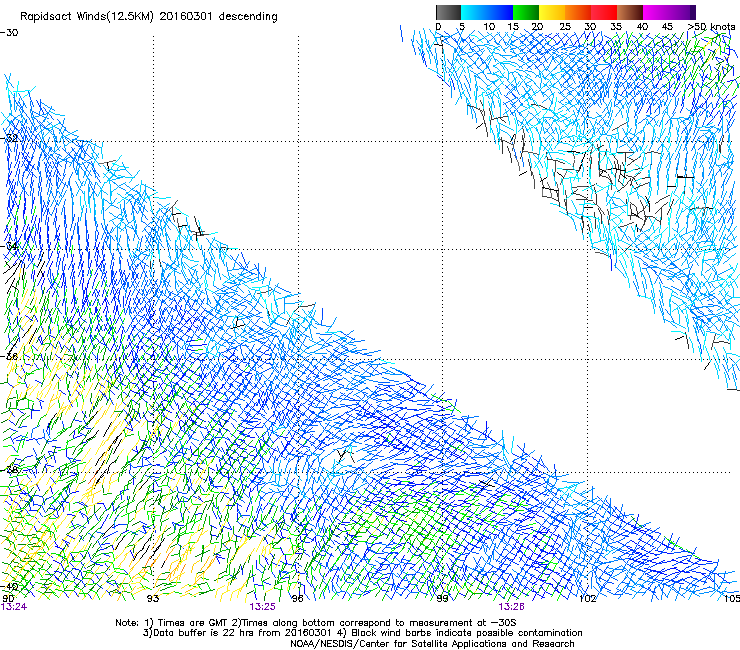Click the 'Data buffer is 22 hrs' note line
The width and height of the screenshot is (740, 650).
point(362,633)
